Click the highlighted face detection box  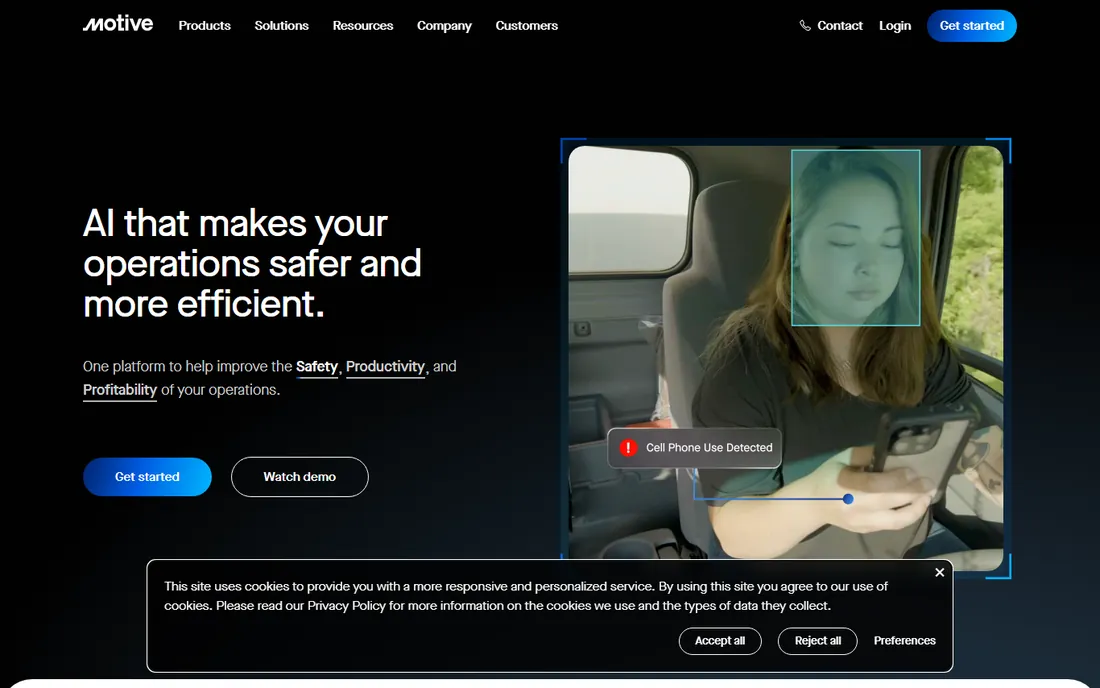[855, 238]
